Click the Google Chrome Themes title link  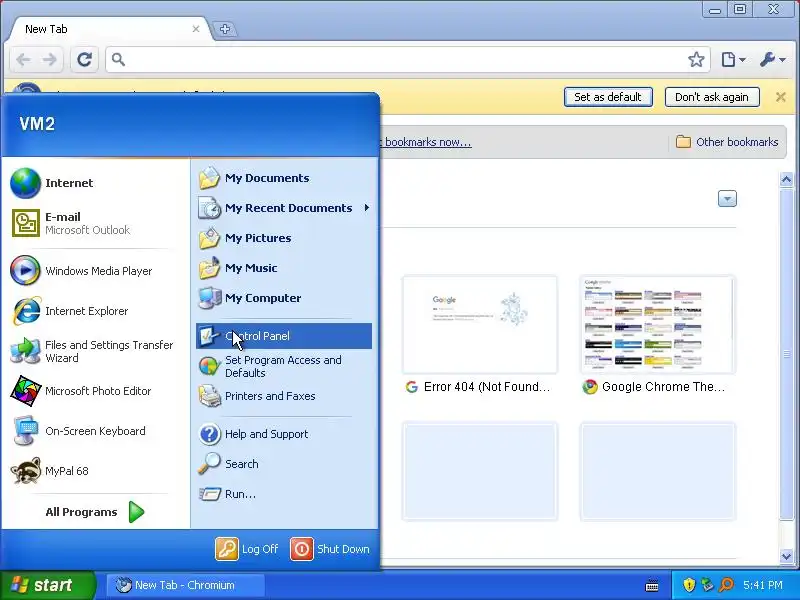coord(663,387)
